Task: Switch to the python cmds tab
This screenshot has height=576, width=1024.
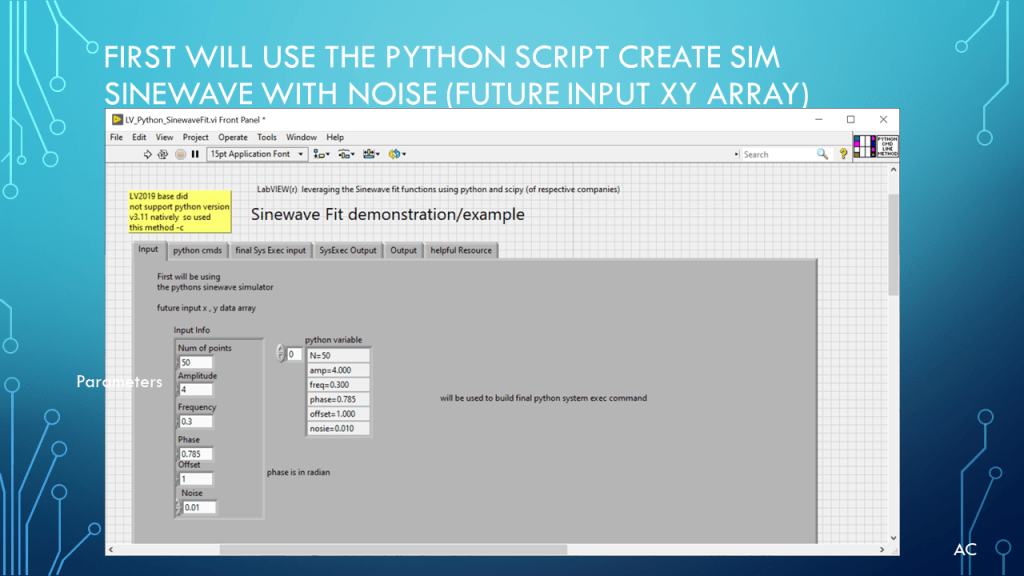Action: (x=197, y=250)
